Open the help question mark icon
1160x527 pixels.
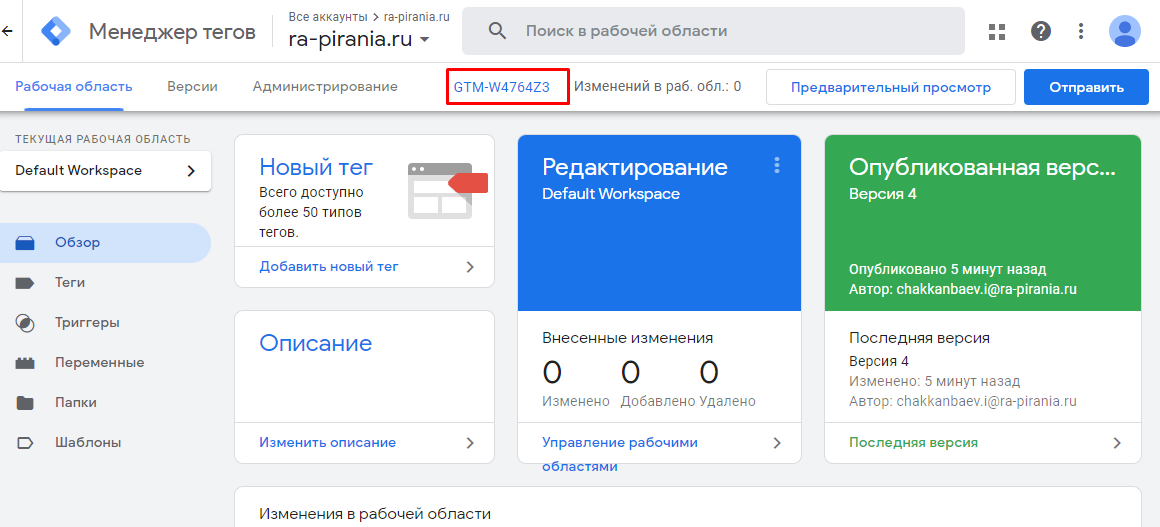(1041, 31)
